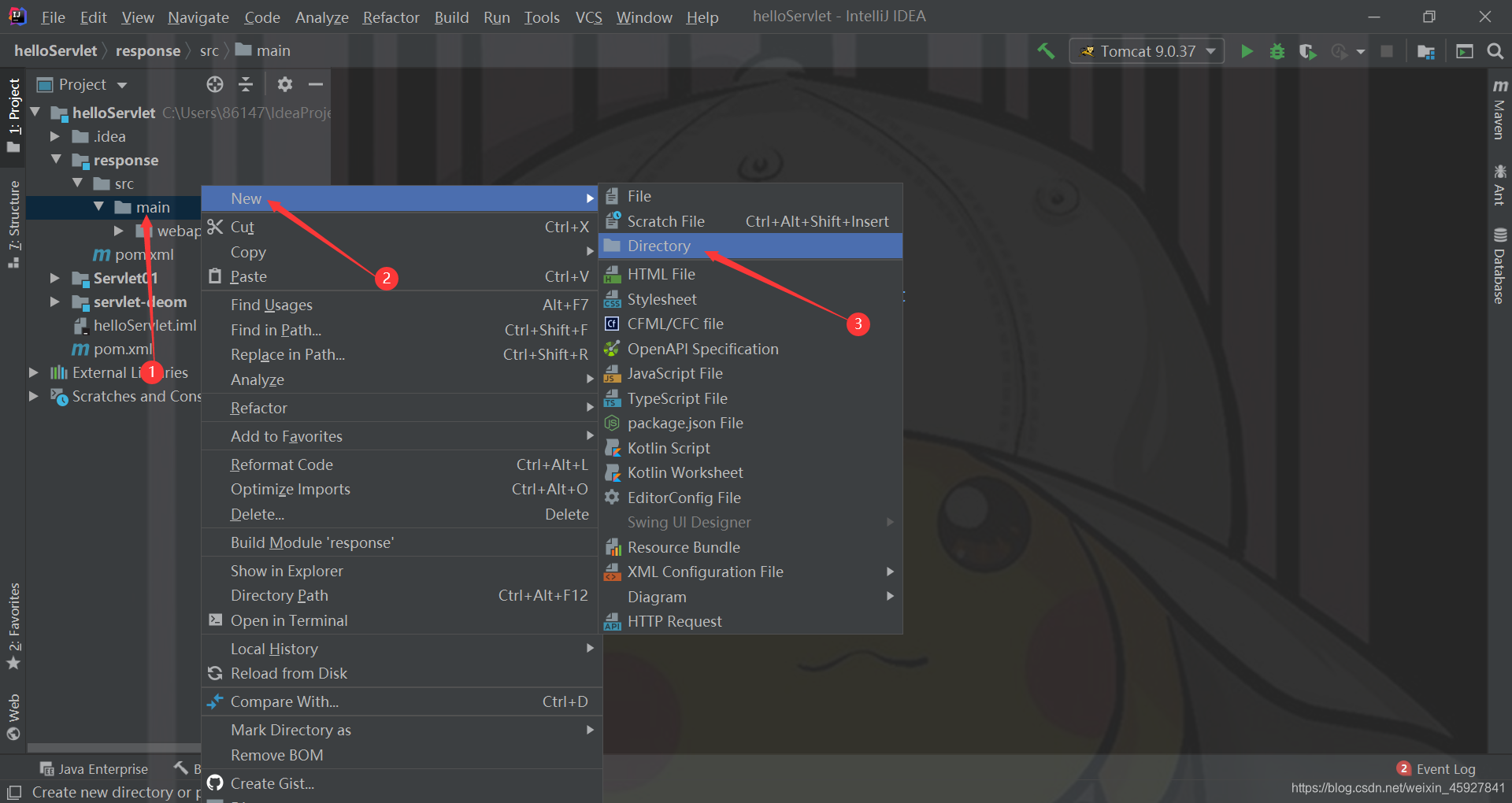Choose HTML File in New submenu

click(x=750, y=274)
